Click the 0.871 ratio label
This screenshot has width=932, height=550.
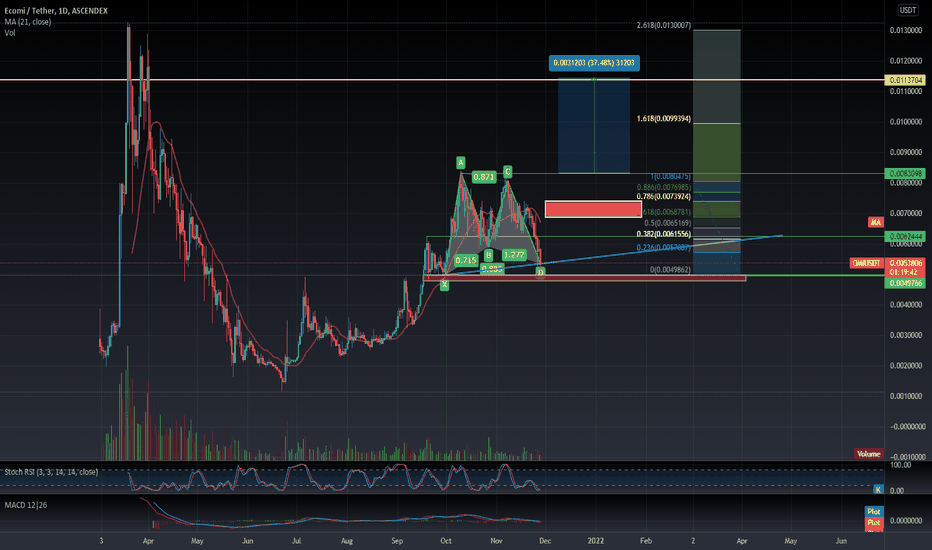[x=484, y=177]
